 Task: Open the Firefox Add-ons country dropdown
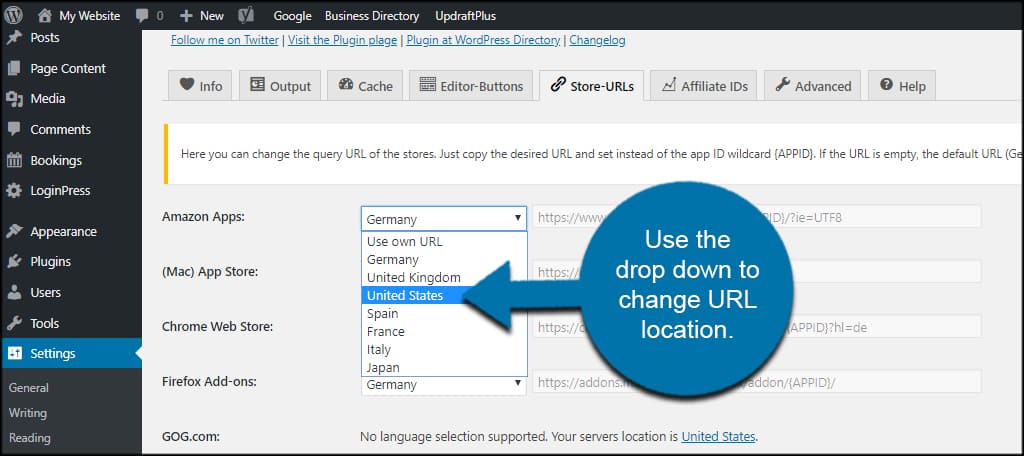[x=443, y=385]
